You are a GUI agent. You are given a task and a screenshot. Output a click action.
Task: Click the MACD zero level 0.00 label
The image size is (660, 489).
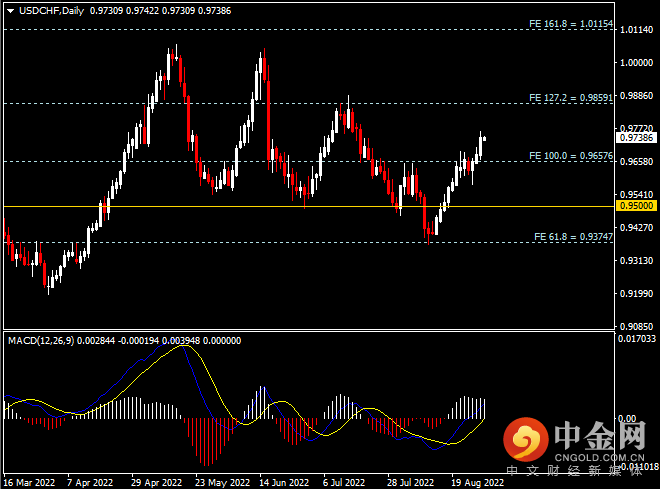[627, 419]
